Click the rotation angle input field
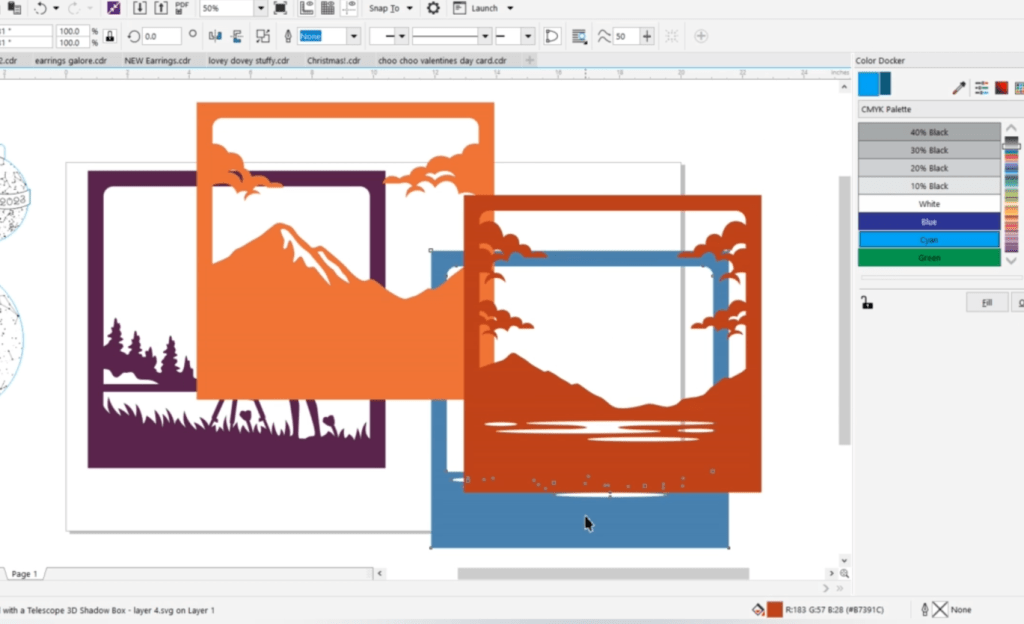 pyautogui.click(x=160, y=36)
